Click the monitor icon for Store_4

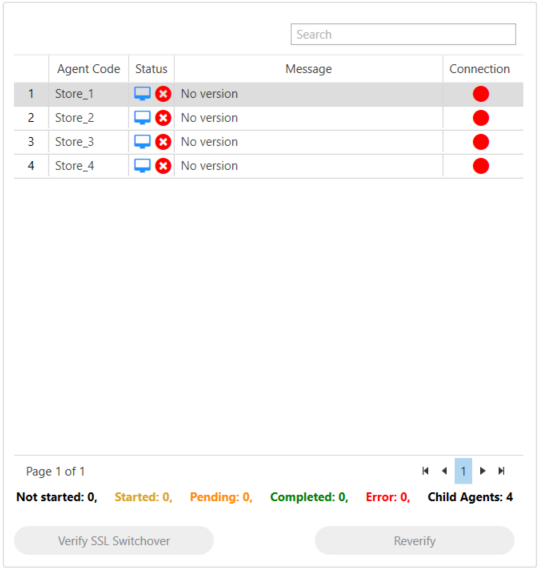click(142, 166)
